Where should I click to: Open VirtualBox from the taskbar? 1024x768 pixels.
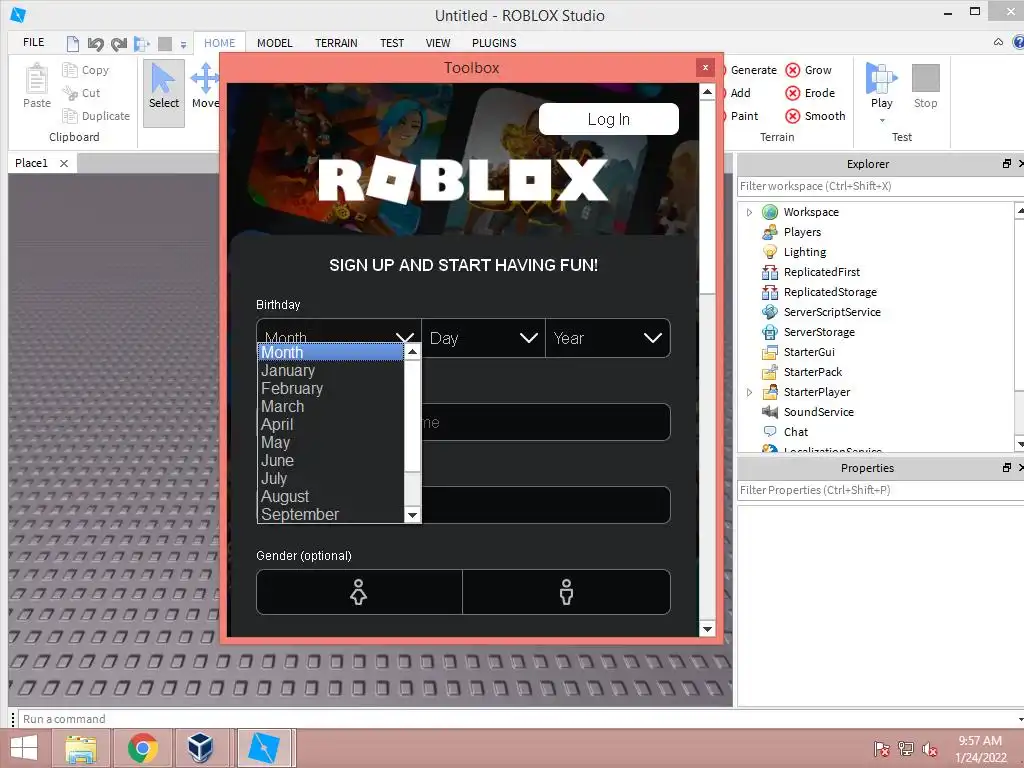(200, 748)
